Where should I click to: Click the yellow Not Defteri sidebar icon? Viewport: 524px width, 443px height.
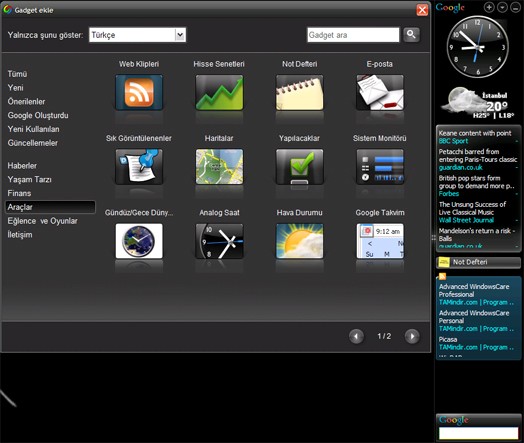pyautogui.click(x=444, y=262)
